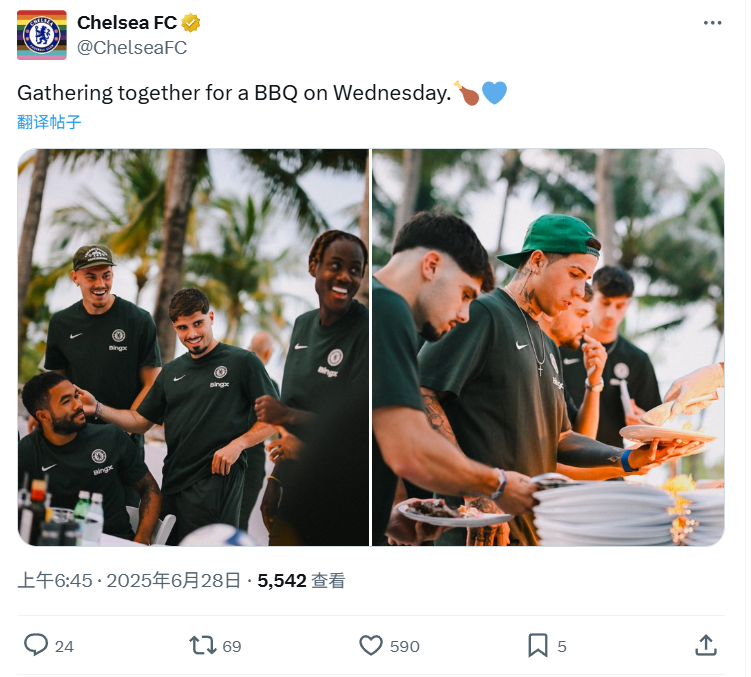
Task: Click the 翻译帖子 translate link
Action: (49, 122)
